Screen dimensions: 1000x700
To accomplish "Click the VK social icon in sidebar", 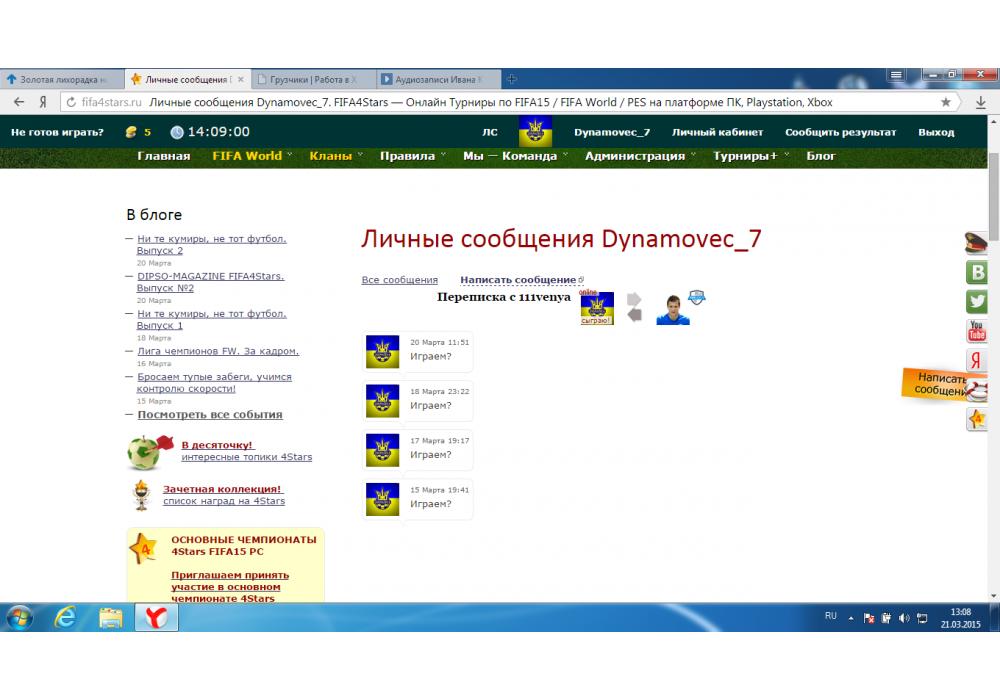I will coord(977,272).
